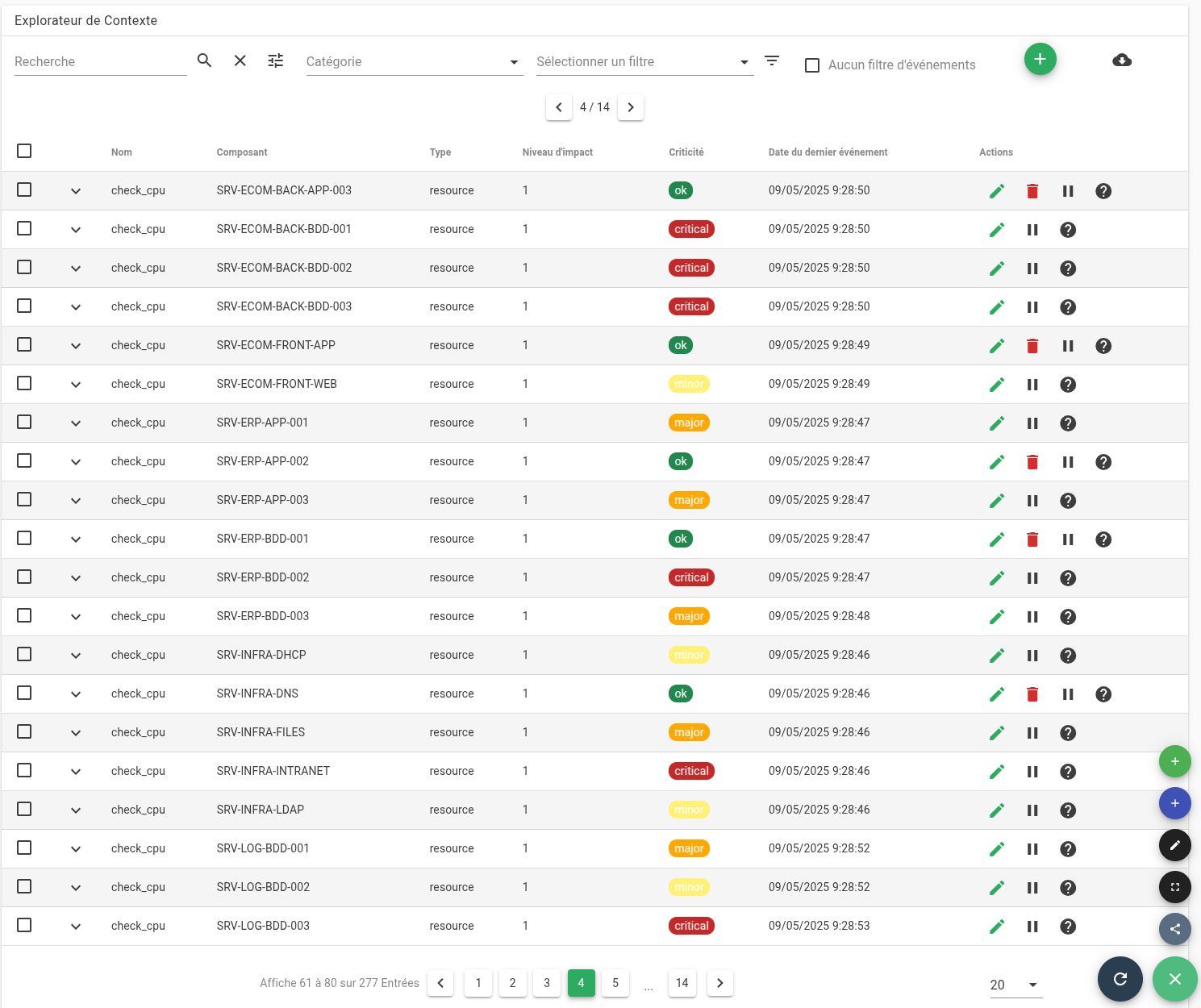Select checkbox for SRV-ECOM-BACK-BDD-003 row
Screen dimensions: 1201x1008
(24, 306)
